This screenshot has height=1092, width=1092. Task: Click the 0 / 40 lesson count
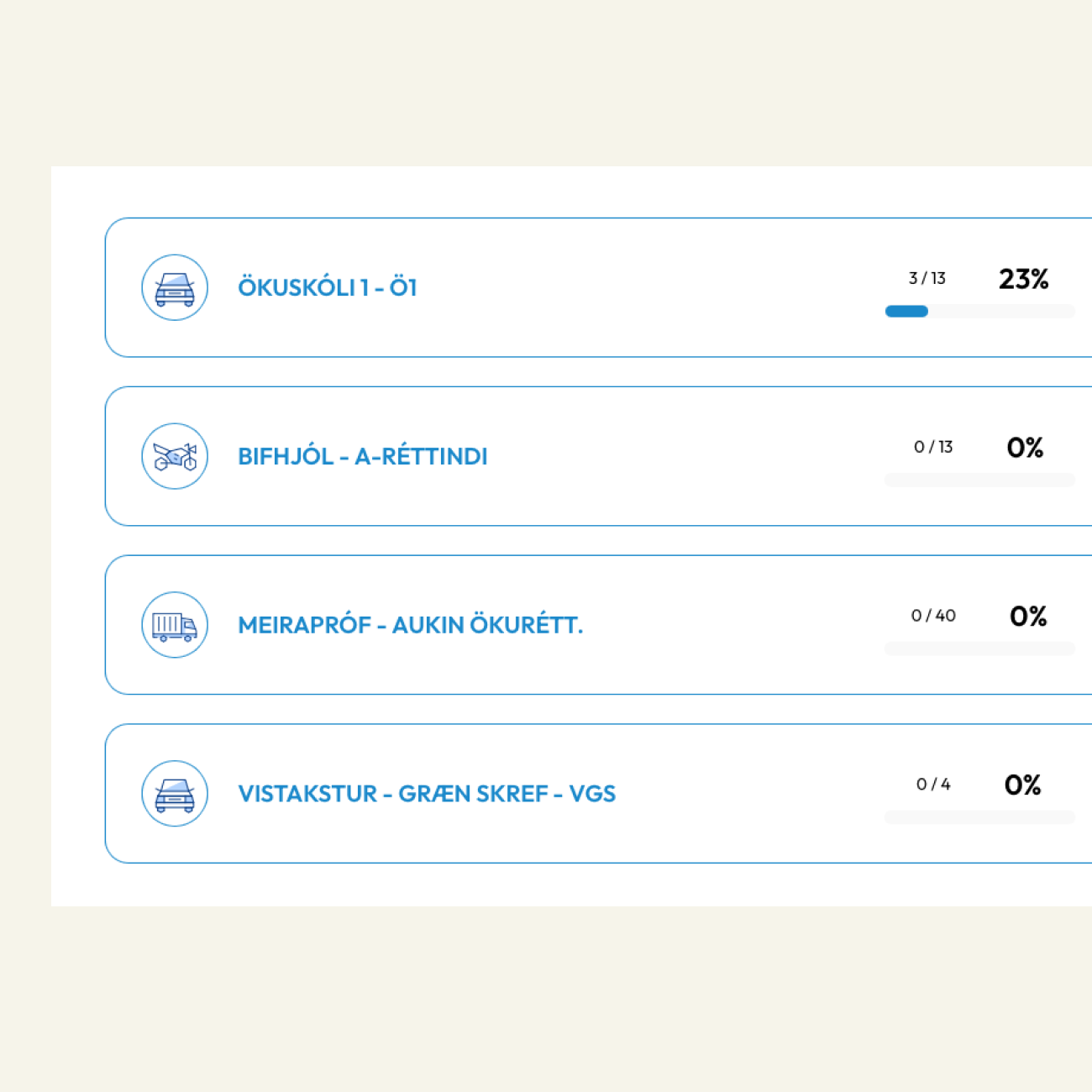click(x=933, y=616)
